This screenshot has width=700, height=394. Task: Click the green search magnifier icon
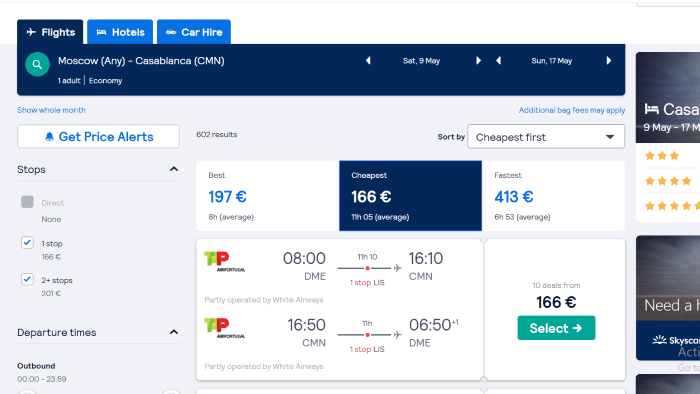pyautogui.click(x=37, y=64)
